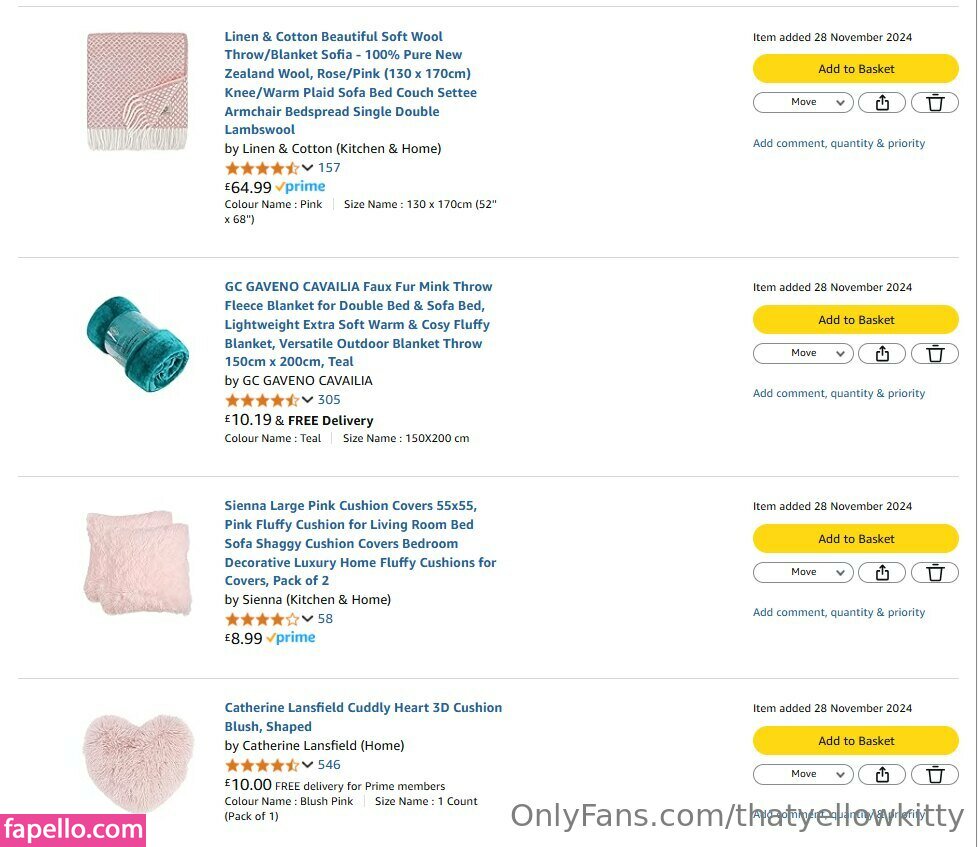Share the Sienna pink cushion covers item
Image resolution: width=978 pixels, height=847 pixels.
[x=882, y=572]
